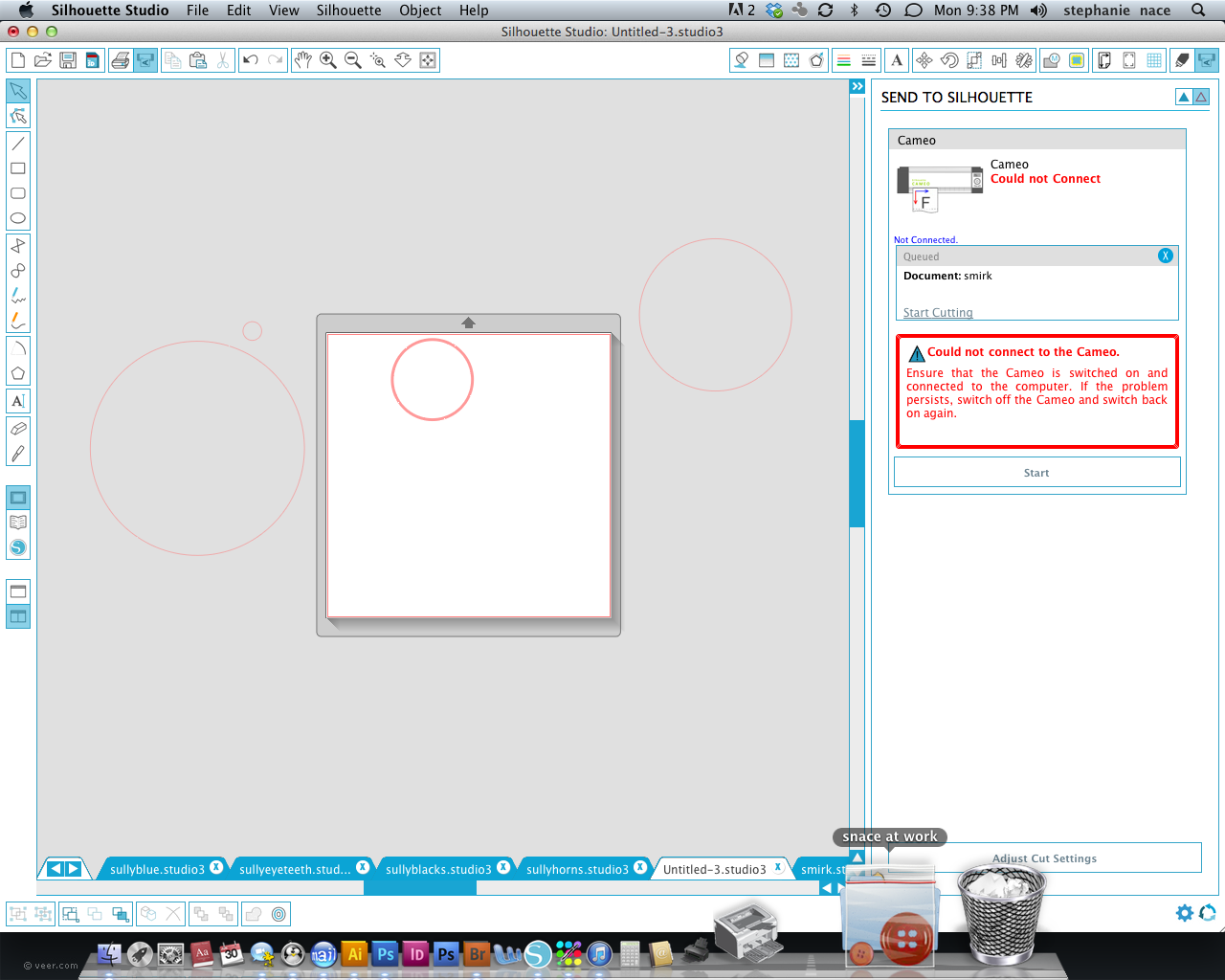Click the Start Cutting link

pos(938,313)
